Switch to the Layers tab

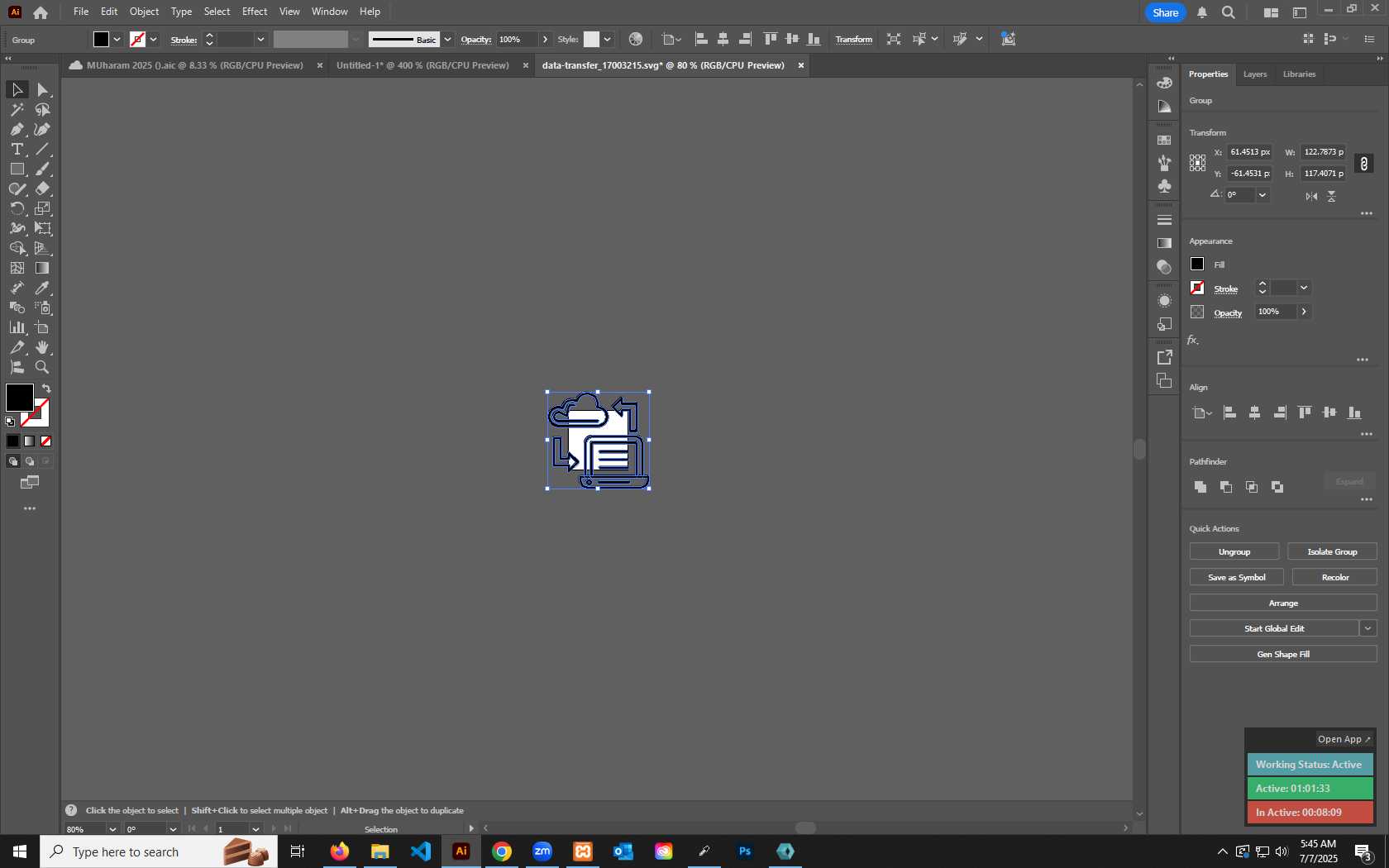click(x=1255, y=74)
